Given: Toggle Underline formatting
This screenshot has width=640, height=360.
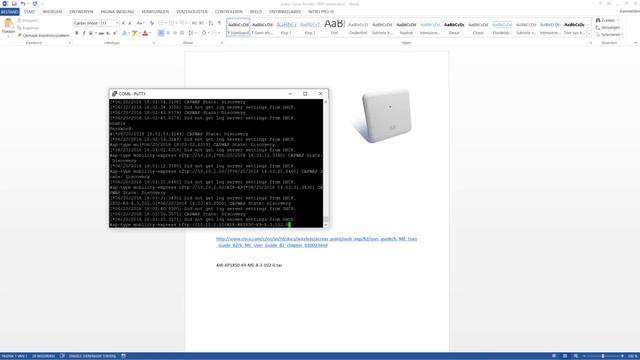Looking at the screenshot, I should click(91, 33).
